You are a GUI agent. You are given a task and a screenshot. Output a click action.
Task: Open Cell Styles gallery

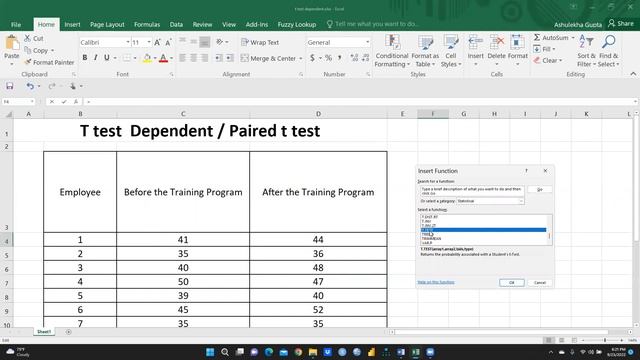pos(451,51)
